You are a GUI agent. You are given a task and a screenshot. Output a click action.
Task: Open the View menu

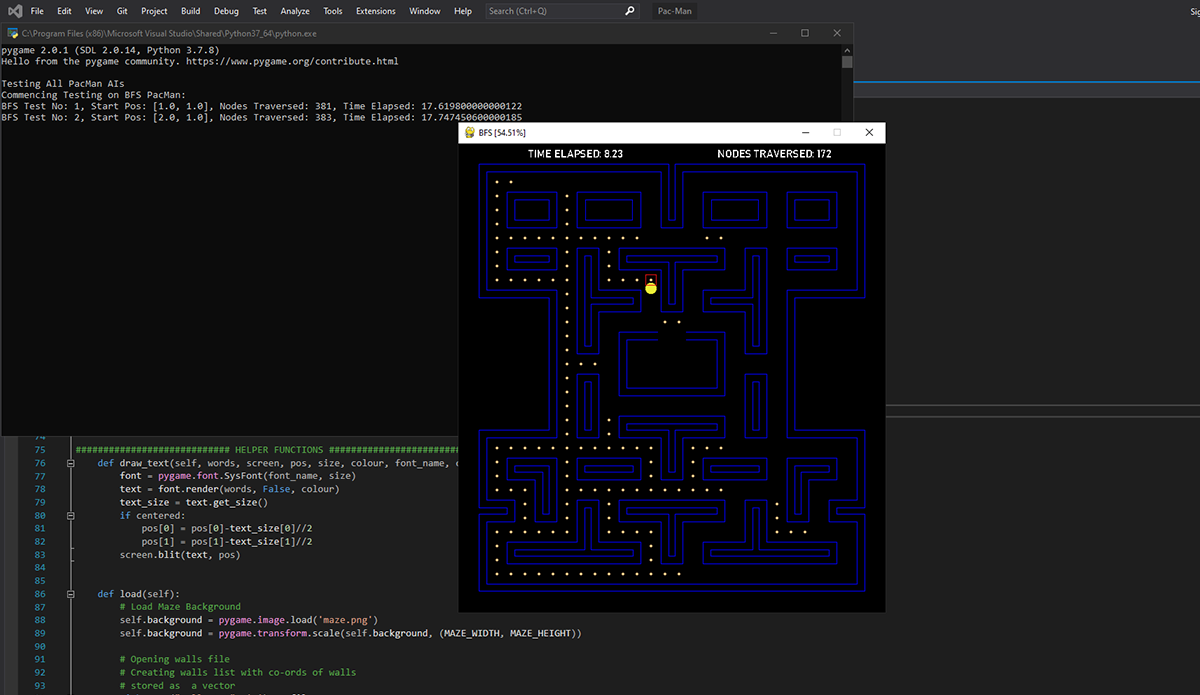point(94,11)
